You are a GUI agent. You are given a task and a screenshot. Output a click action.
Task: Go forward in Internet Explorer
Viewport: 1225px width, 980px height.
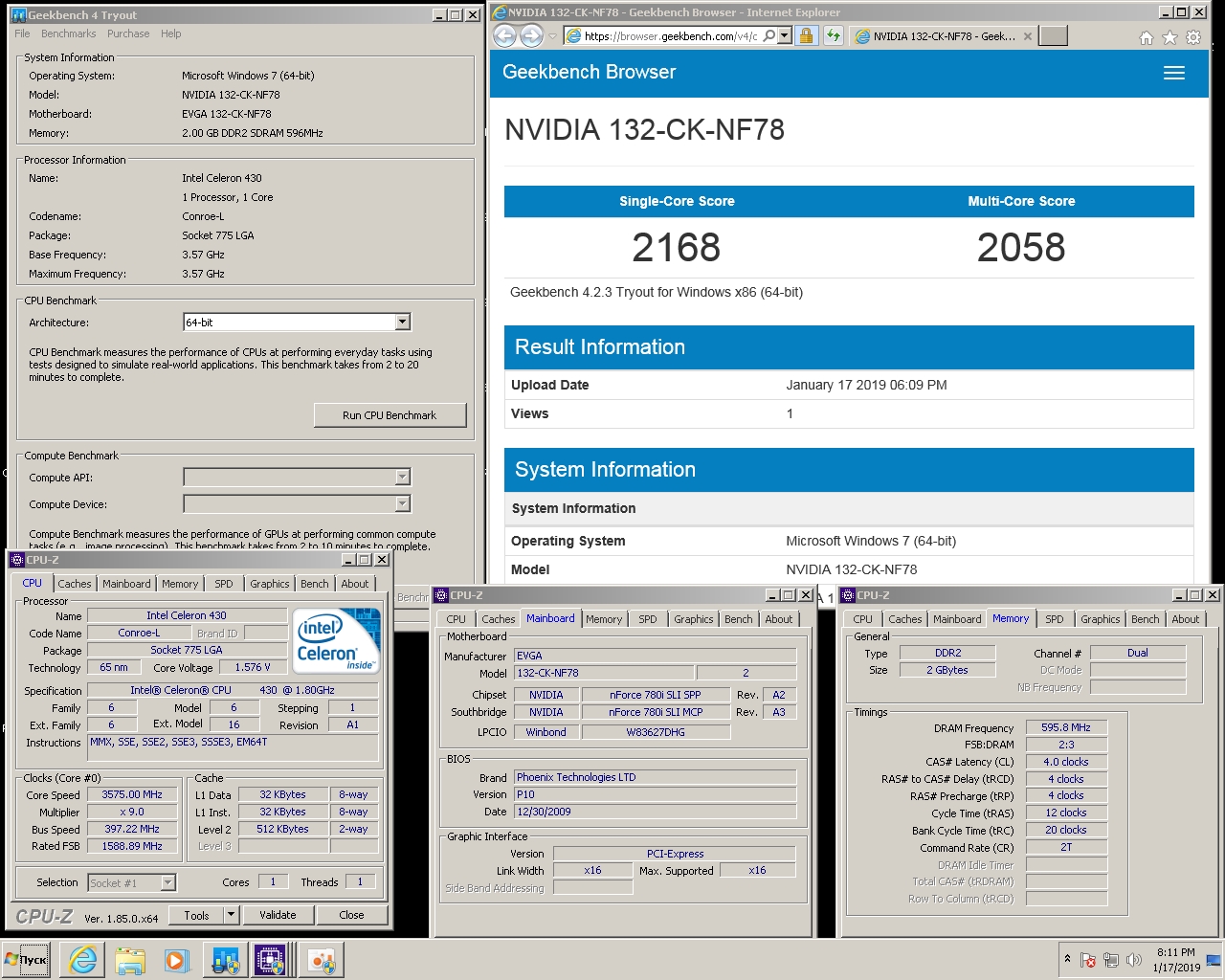[532, 35]
